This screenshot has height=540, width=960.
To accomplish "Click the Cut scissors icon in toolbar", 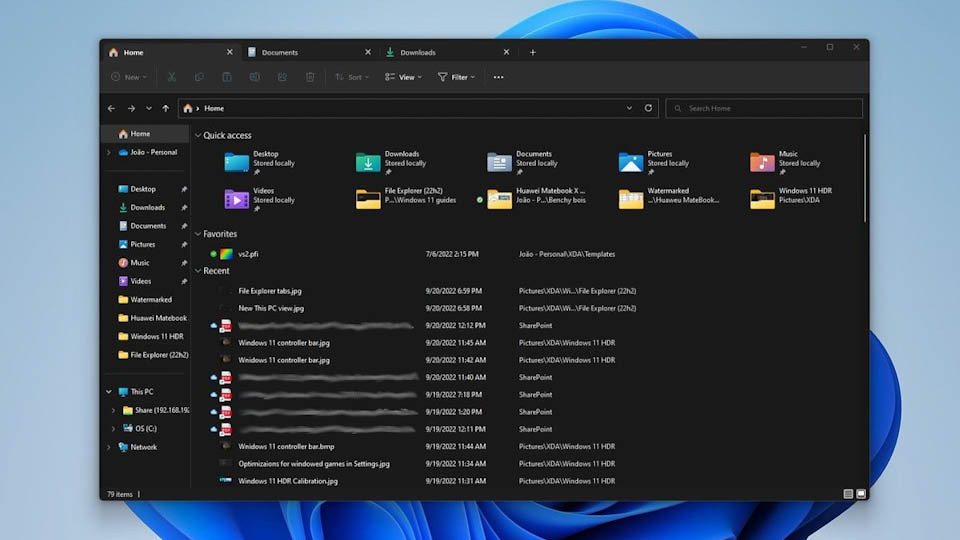I will (172, 77).
